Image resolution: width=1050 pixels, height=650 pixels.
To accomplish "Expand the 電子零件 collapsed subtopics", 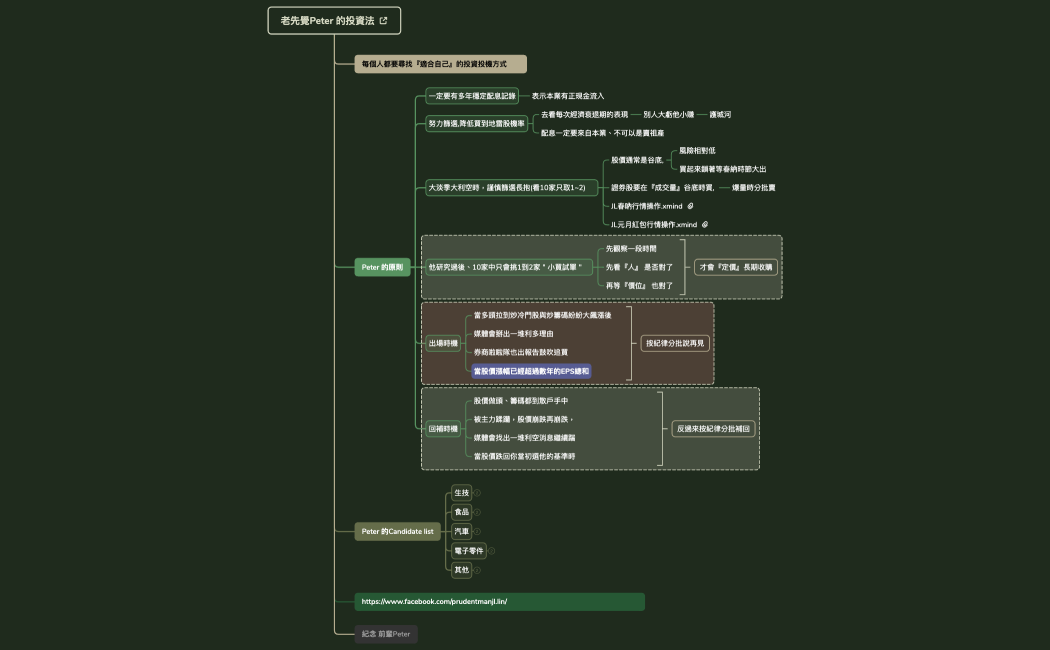I will coord(491,551).
